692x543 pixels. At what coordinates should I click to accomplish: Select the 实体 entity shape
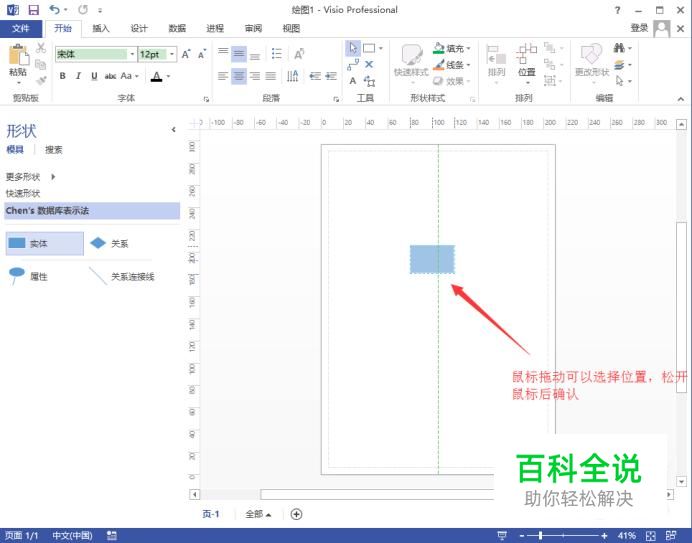(x=45, y=244)
